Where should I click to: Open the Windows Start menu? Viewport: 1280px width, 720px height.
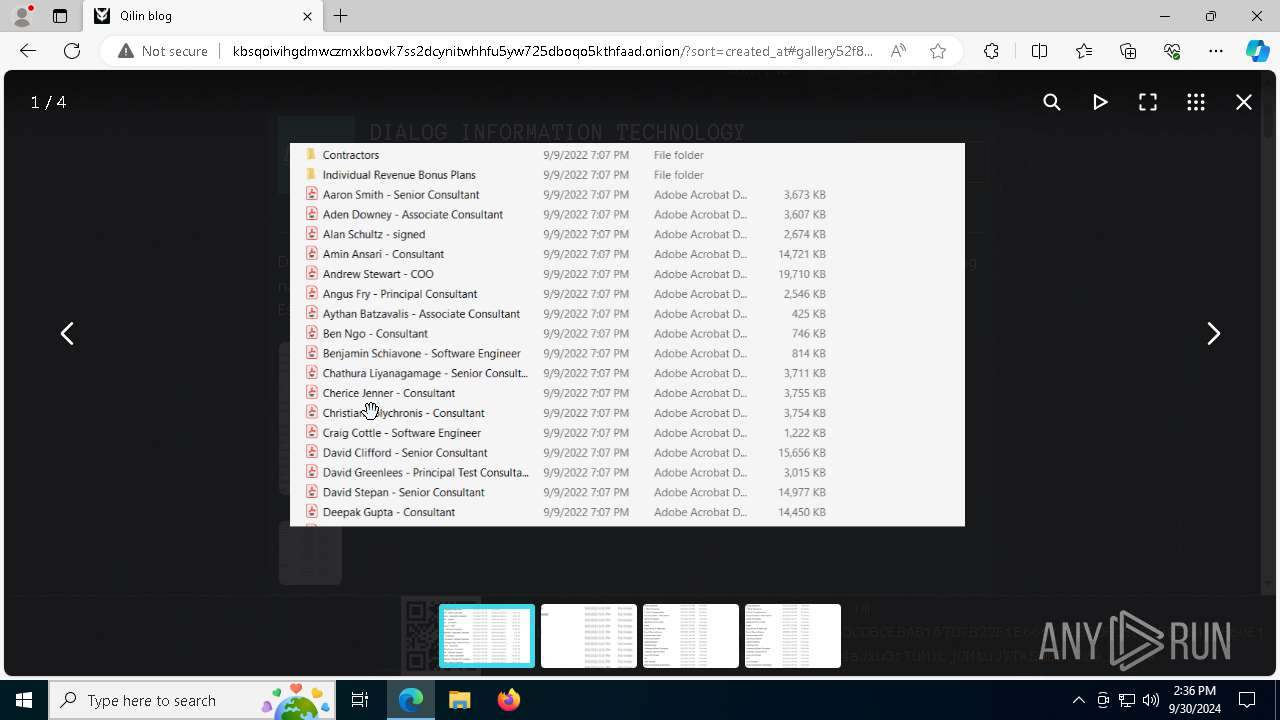24,700
